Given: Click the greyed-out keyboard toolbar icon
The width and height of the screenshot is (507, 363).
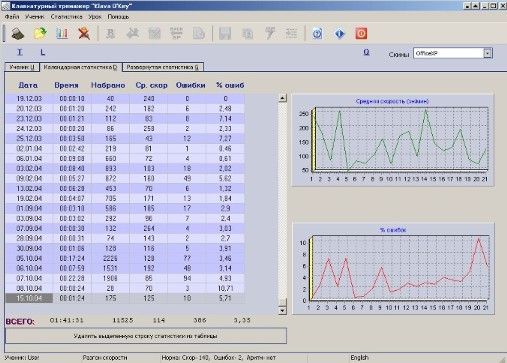Looking at the screenshot, I should click(176, 33).
